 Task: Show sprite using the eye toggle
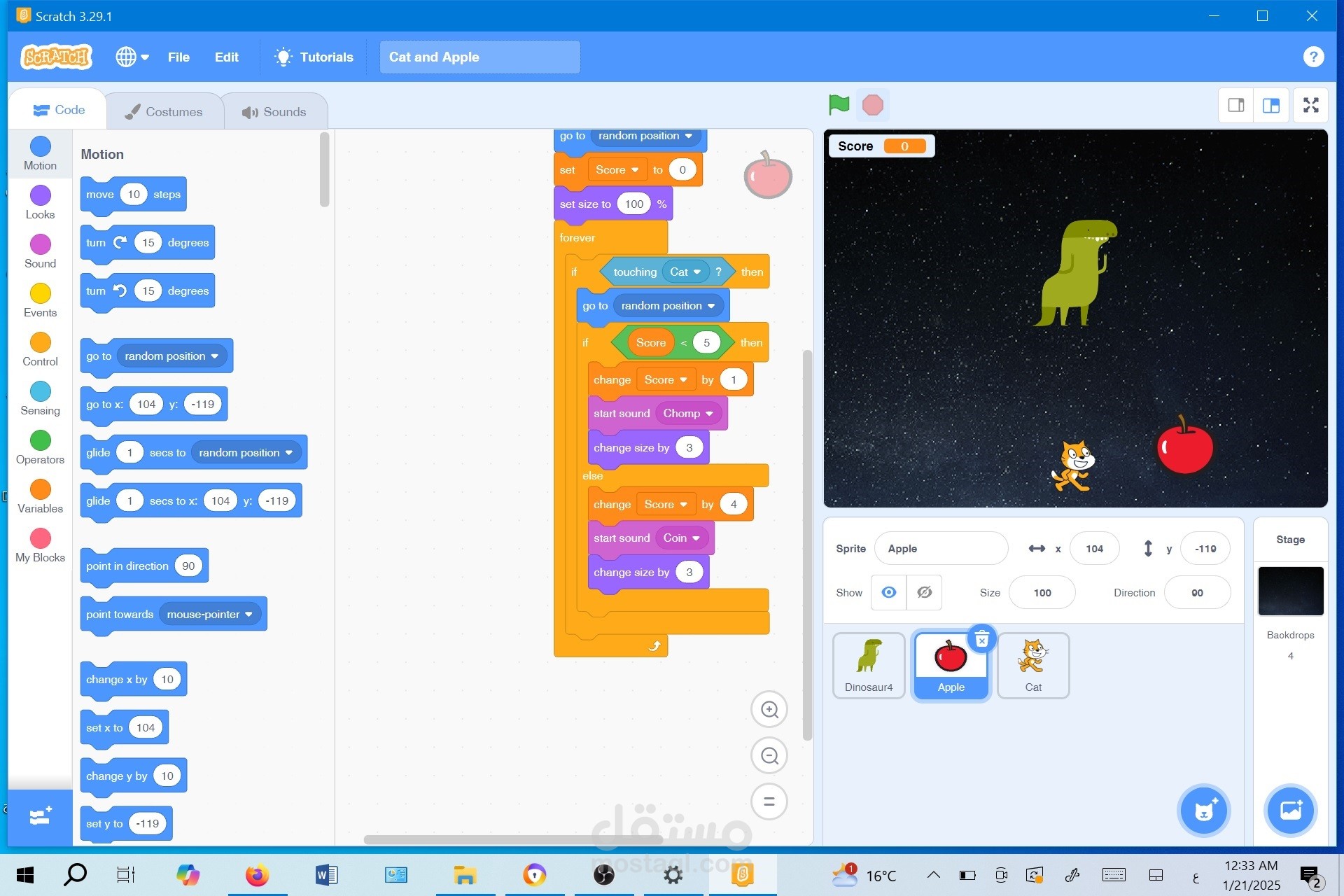pyautogui.click(x=888, y=592)
